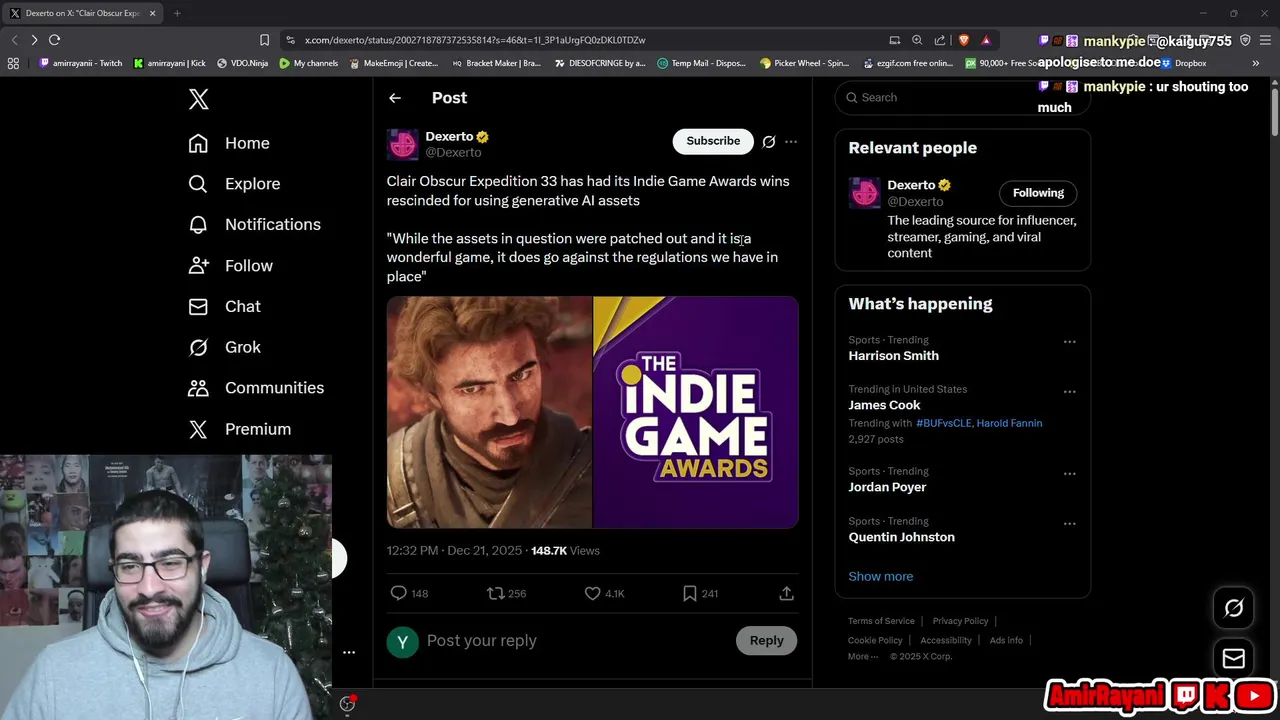Open Terms of Service link
This screenshot has width=1280, height=720.
click(881, 621)
